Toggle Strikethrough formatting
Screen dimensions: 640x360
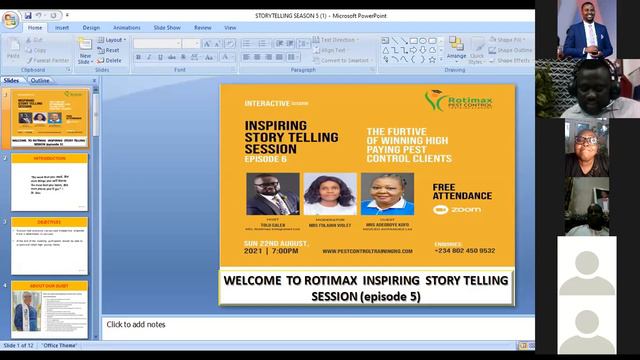pos(172,57)
